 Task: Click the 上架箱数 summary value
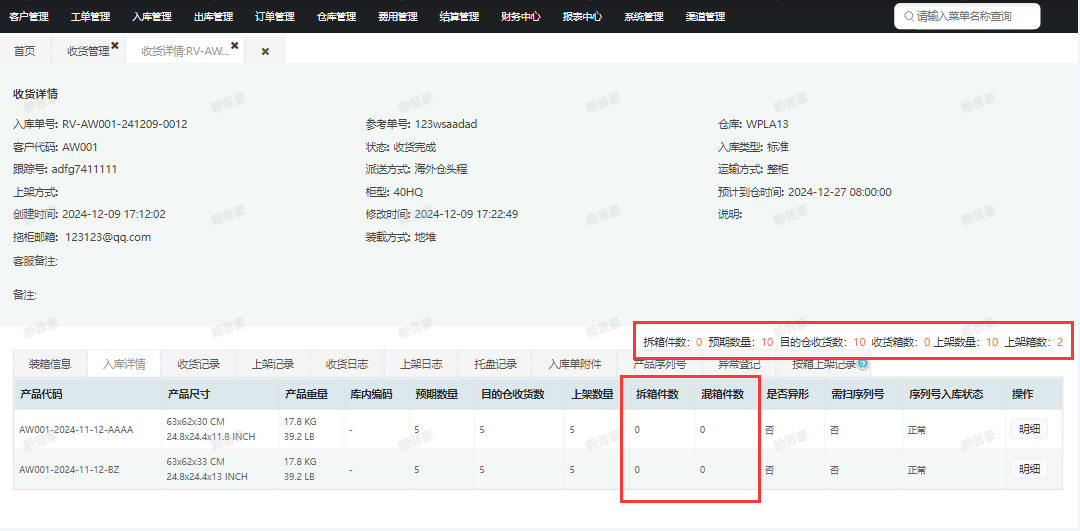click(x=1059, y=342)
